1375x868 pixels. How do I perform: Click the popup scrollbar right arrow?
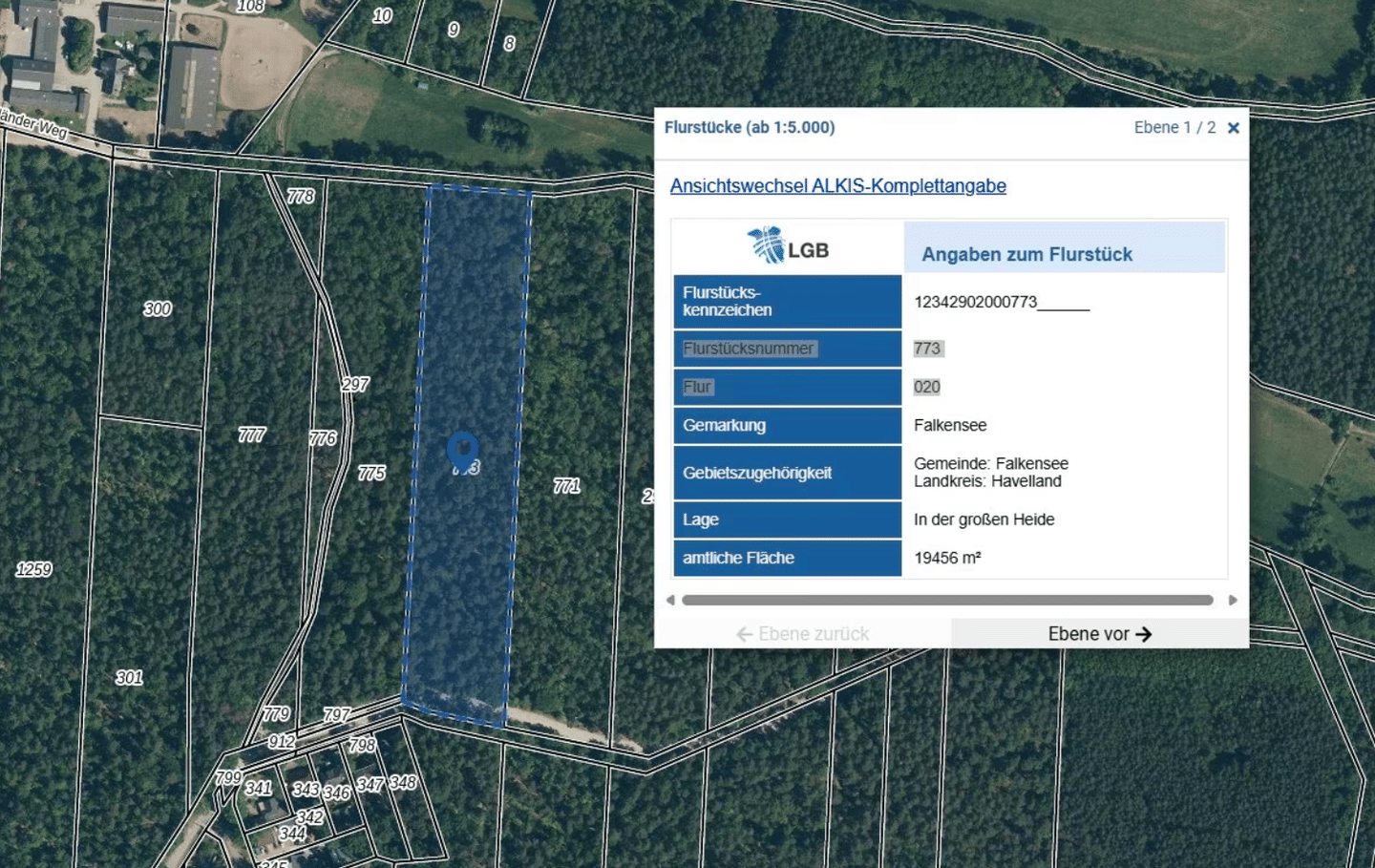1232,601
